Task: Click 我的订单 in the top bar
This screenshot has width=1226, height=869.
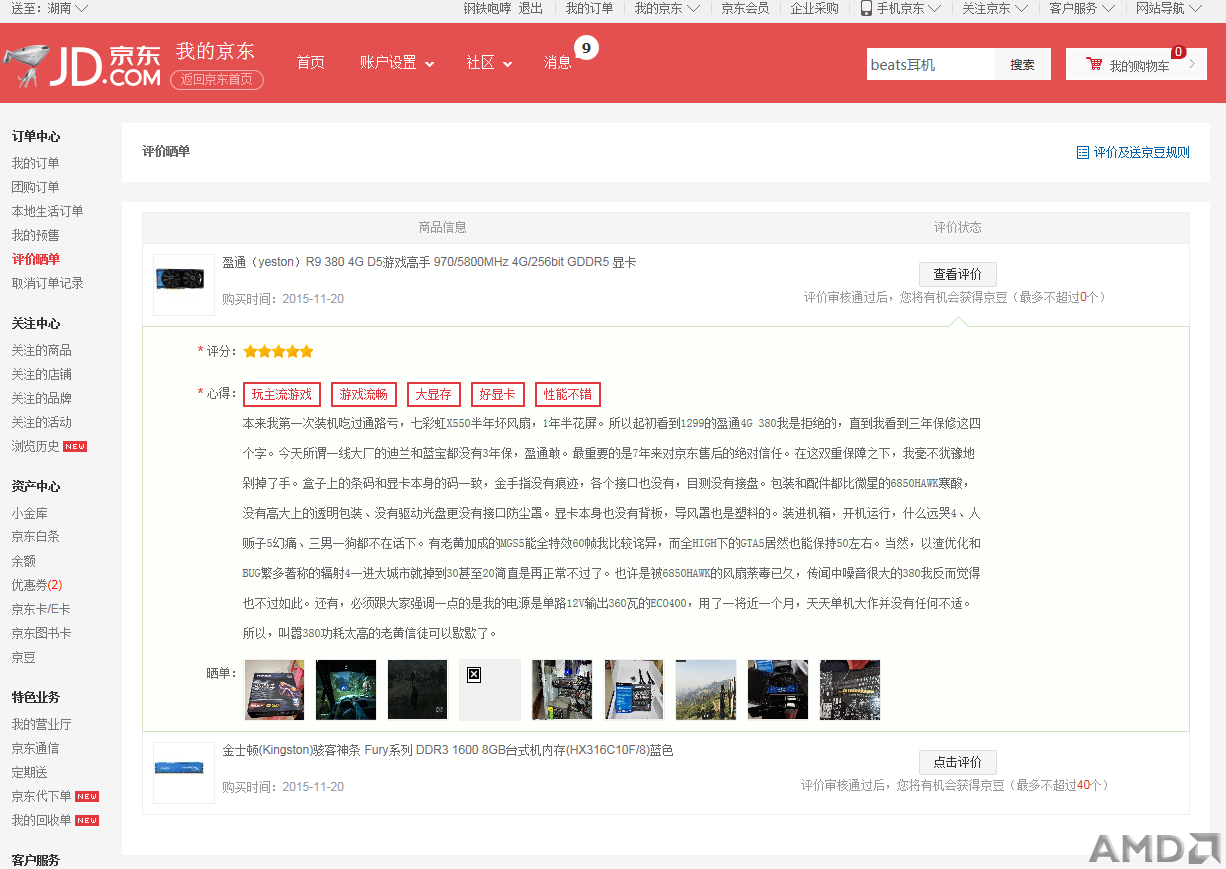Action: pos(589,8)
